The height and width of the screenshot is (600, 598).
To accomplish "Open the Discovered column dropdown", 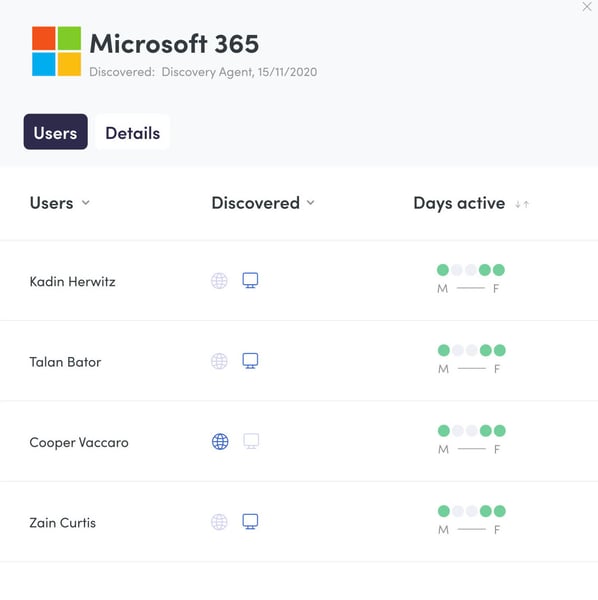I will 311,202.
